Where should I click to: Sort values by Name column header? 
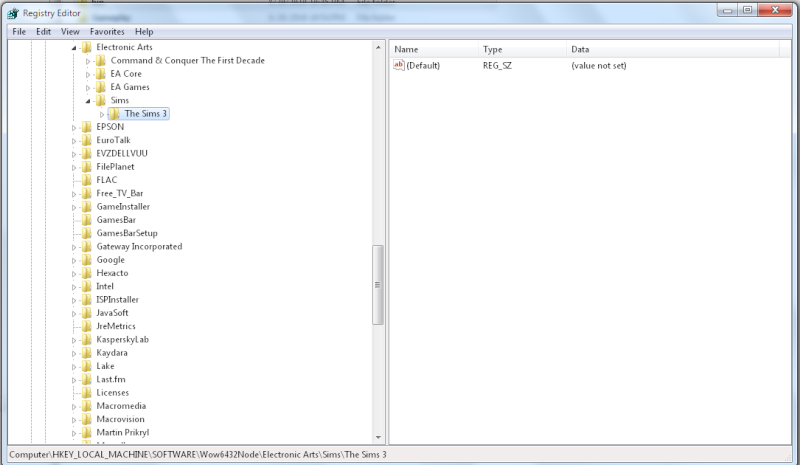[x=435, y=50]
